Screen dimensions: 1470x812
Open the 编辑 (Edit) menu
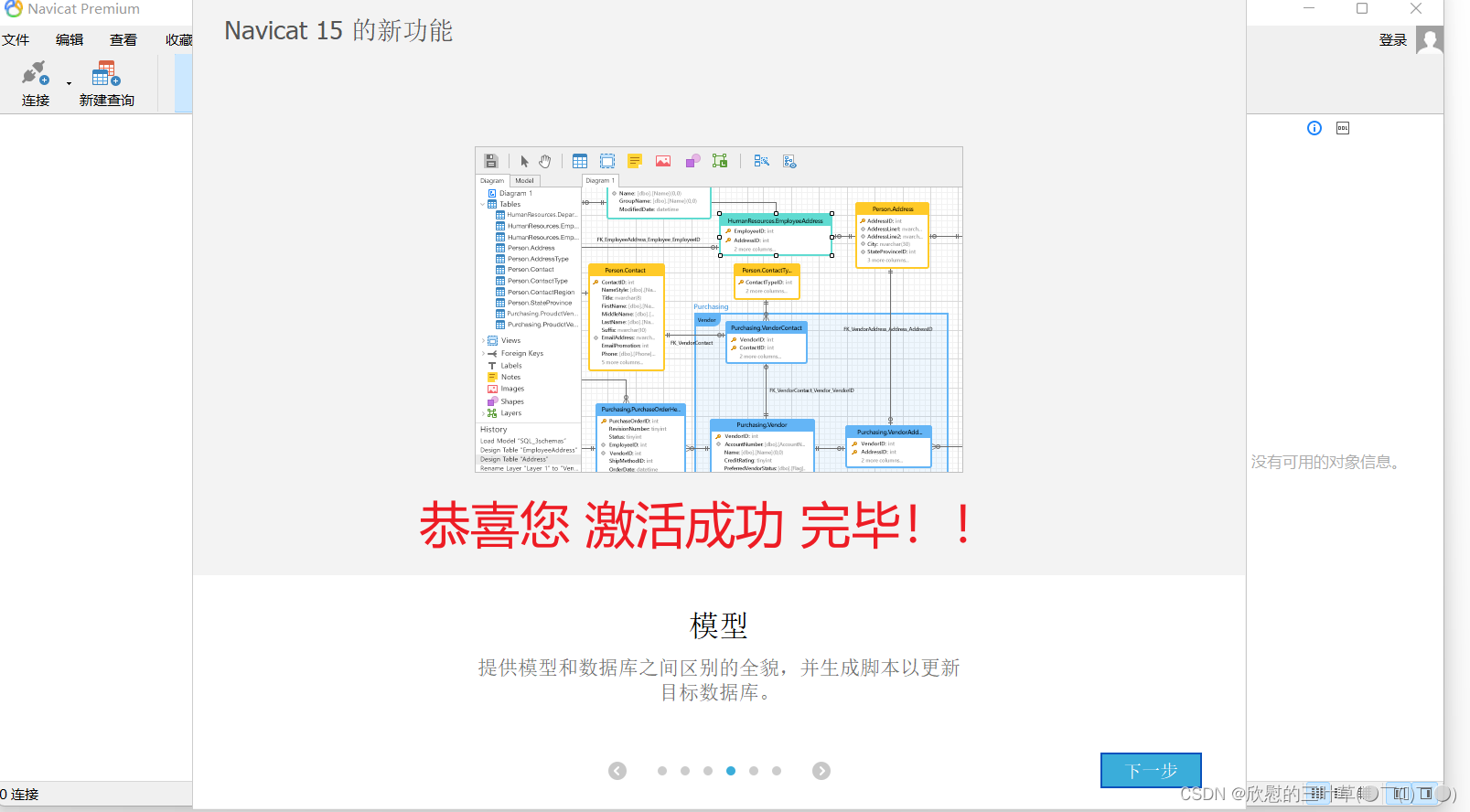tap(70, 39)
